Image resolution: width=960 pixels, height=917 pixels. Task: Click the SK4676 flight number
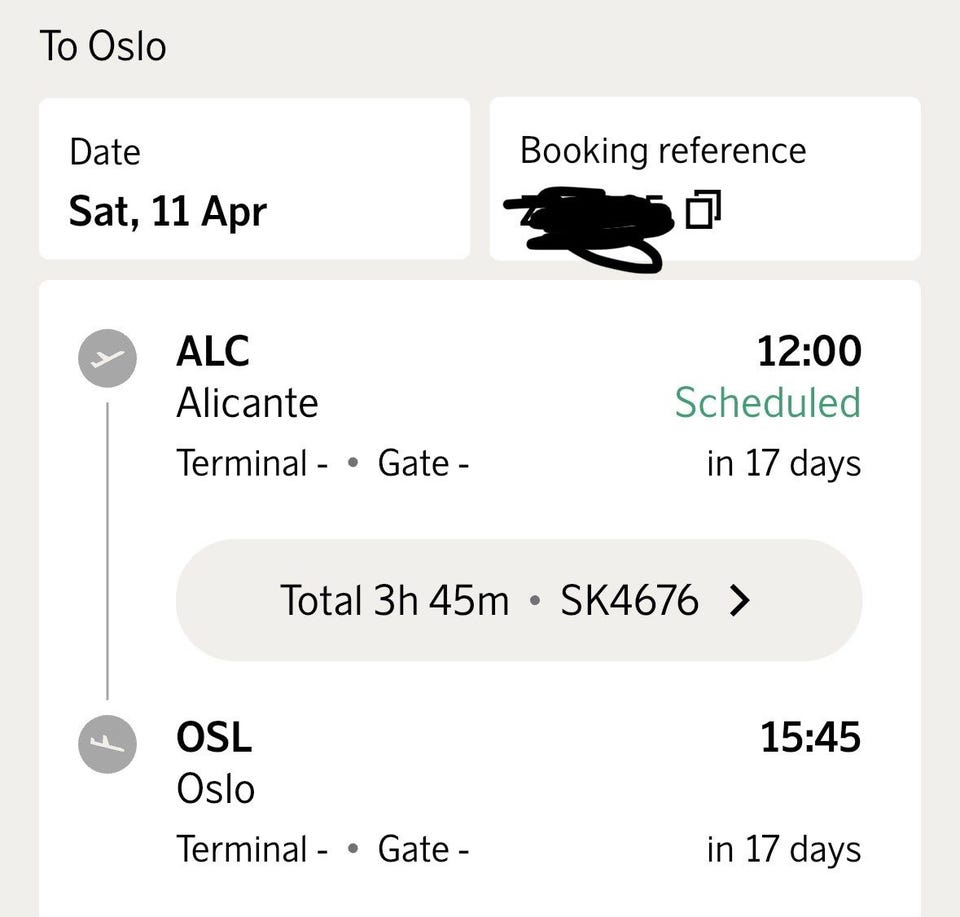(x=629, y=601)
